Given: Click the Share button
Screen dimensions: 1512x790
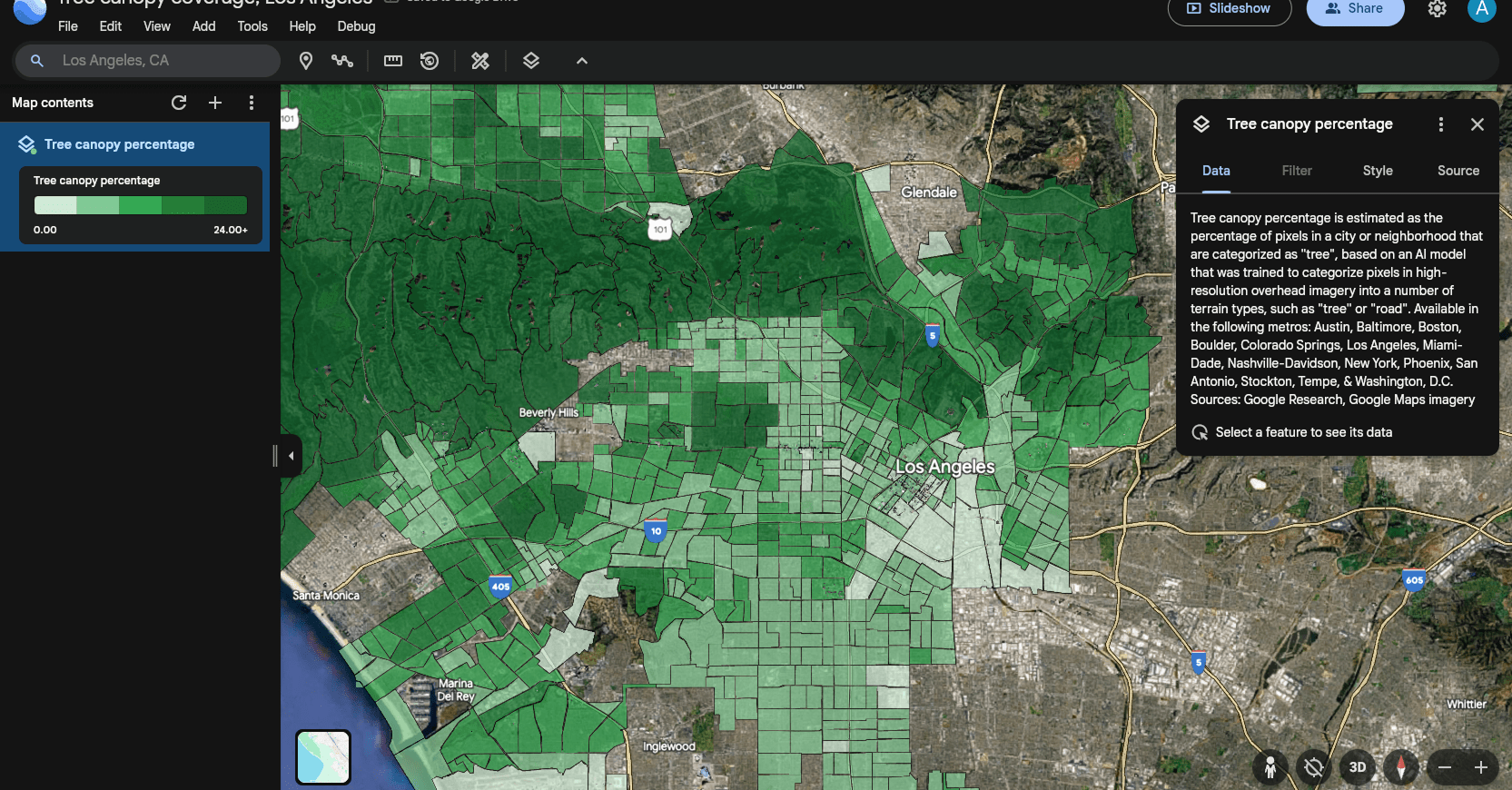Looking at the screenshot, I should 1355,9.
